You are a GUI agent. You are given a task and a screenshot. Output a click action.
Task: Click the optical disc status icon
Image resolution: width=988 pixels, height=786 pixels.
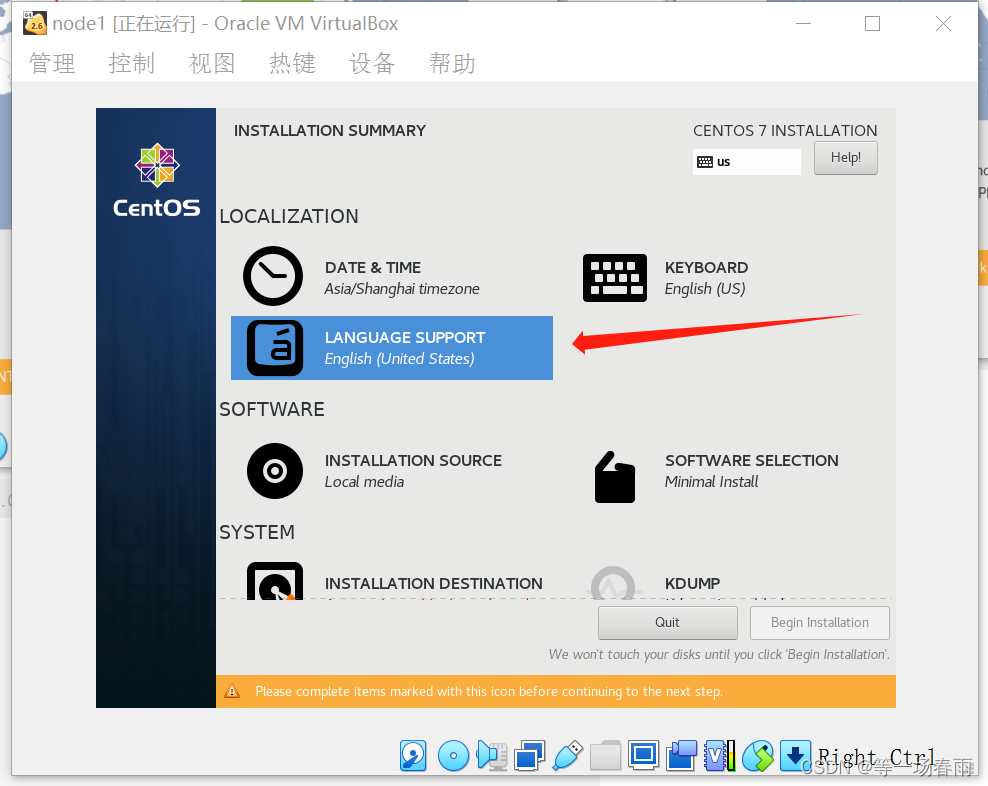point(453,756)
